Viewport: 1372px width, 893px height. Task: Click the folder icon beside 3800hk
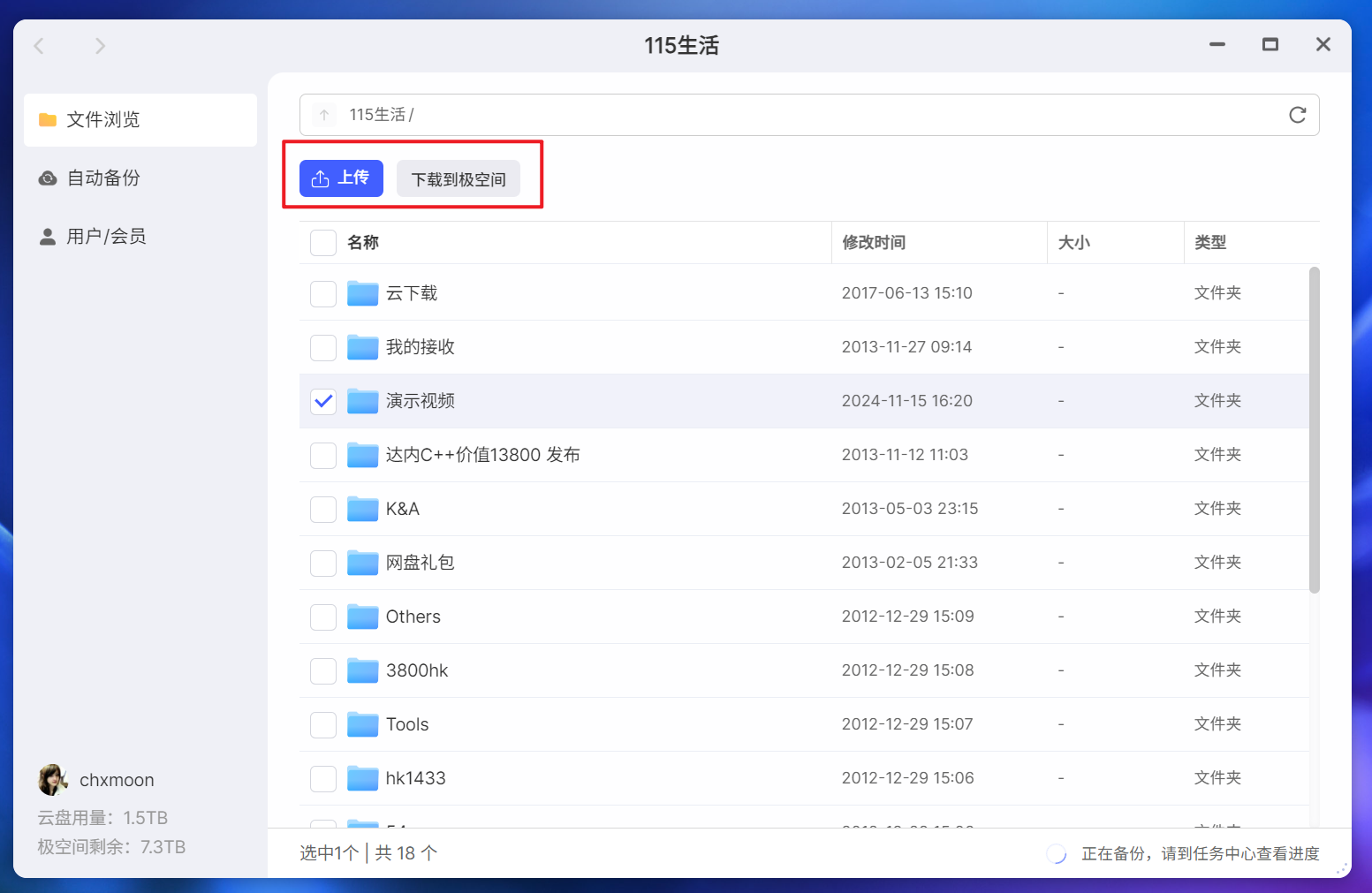pyautogui.click(x=362, y=670)
